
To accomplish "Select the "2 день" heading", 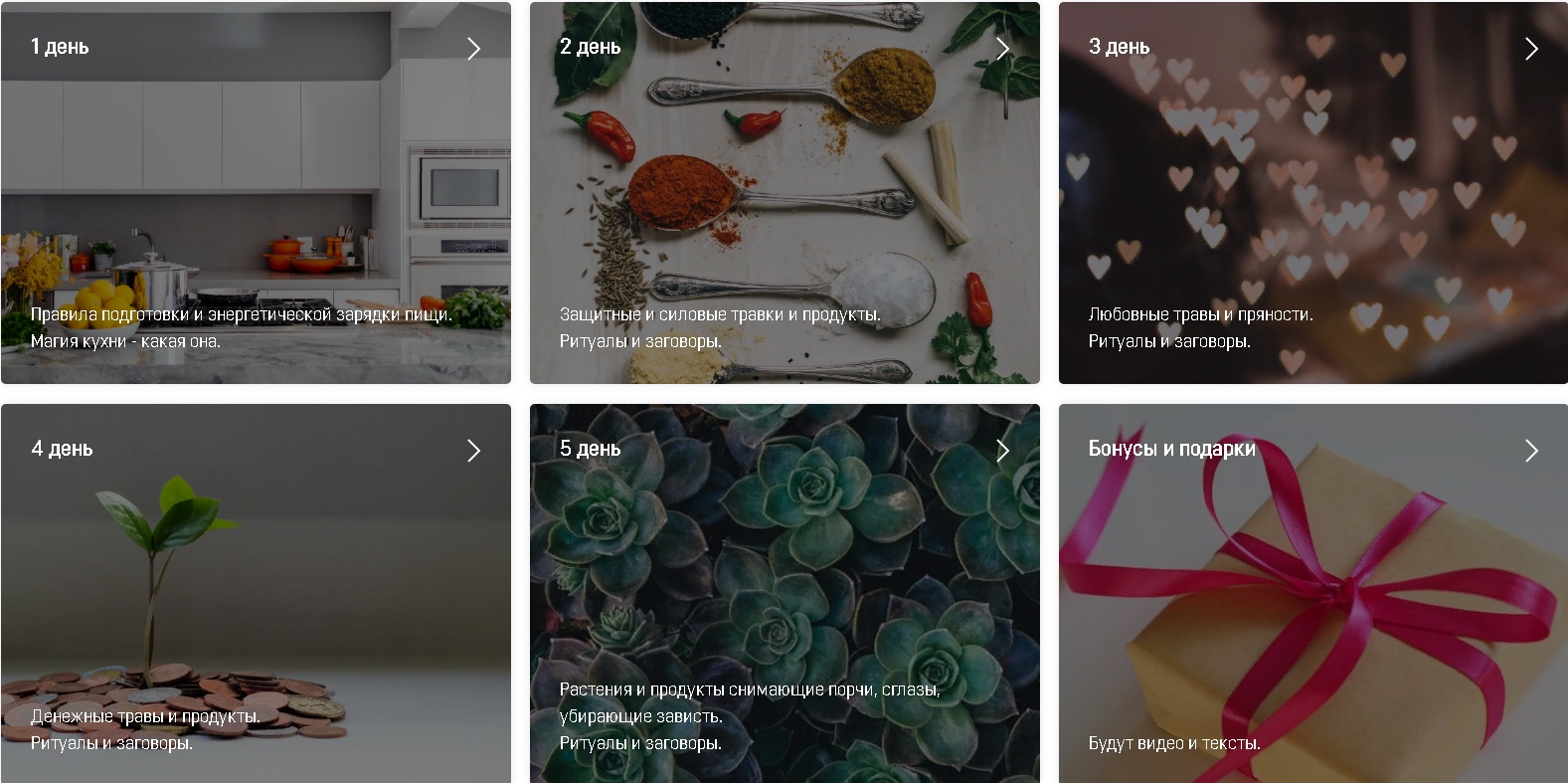I will pyautogui.click(x=590, y=47).
